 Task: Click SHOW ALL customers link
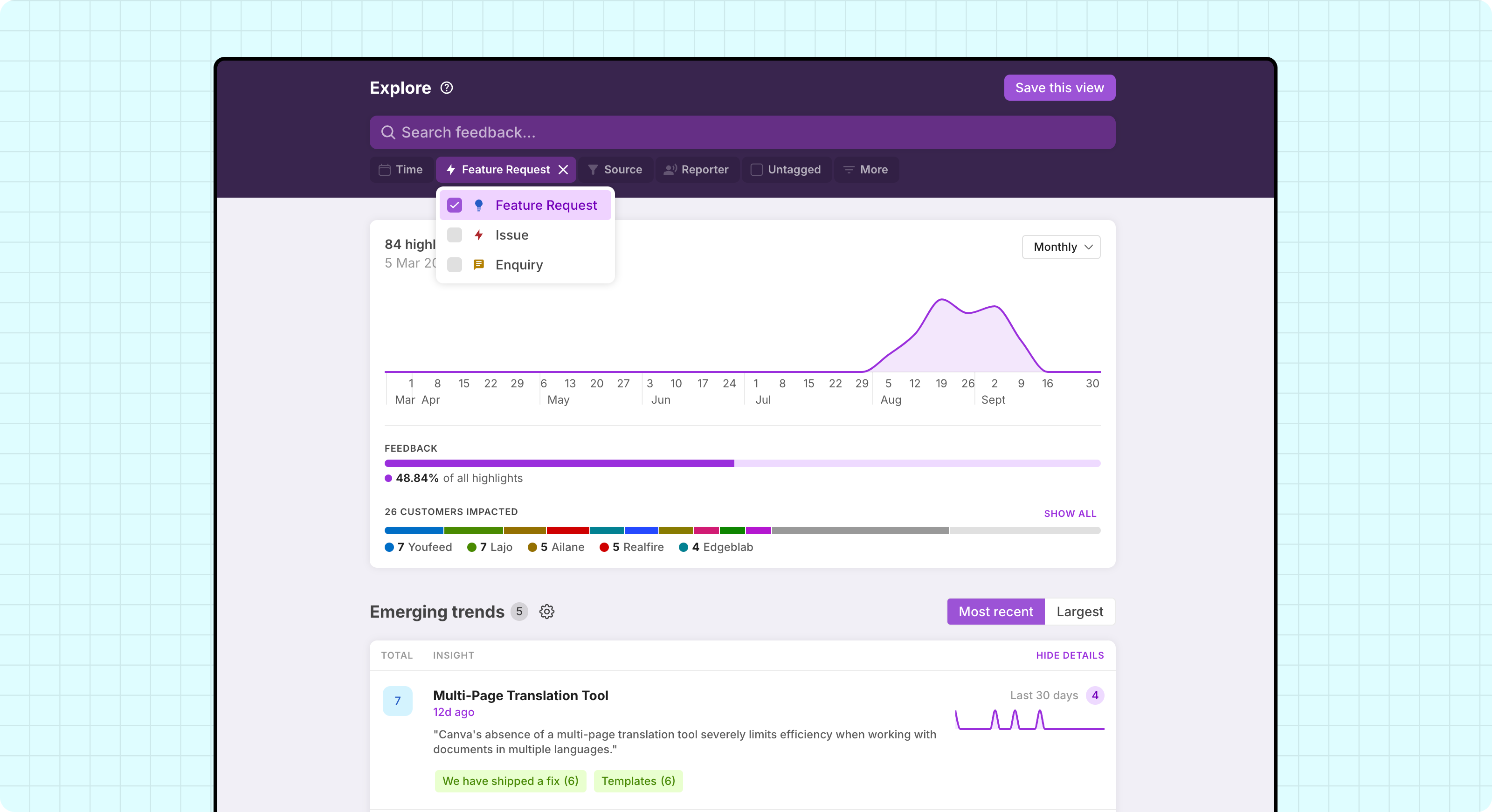1070,514
